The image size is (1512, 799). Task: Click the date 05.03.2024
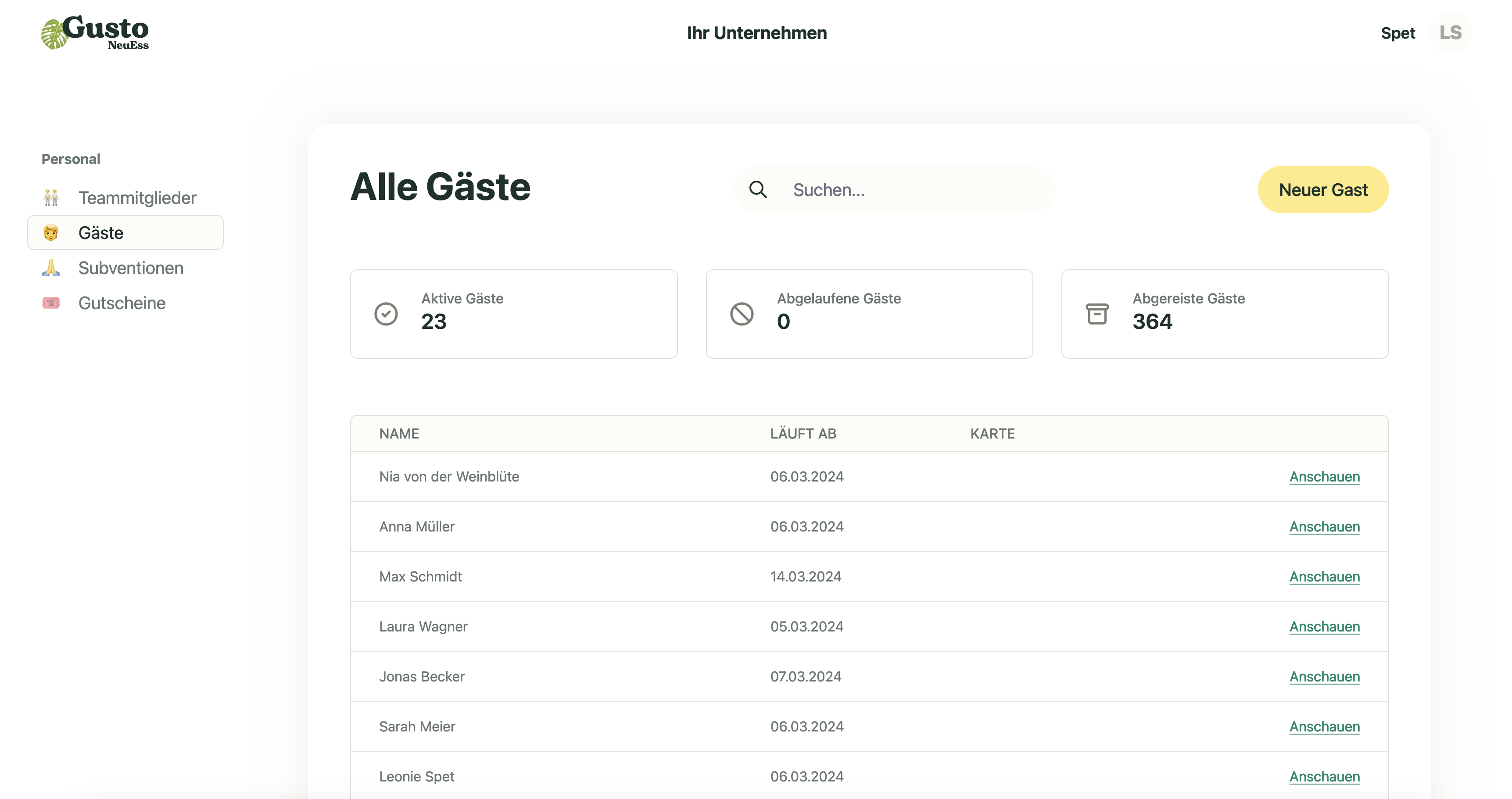[x=806, y=627]
